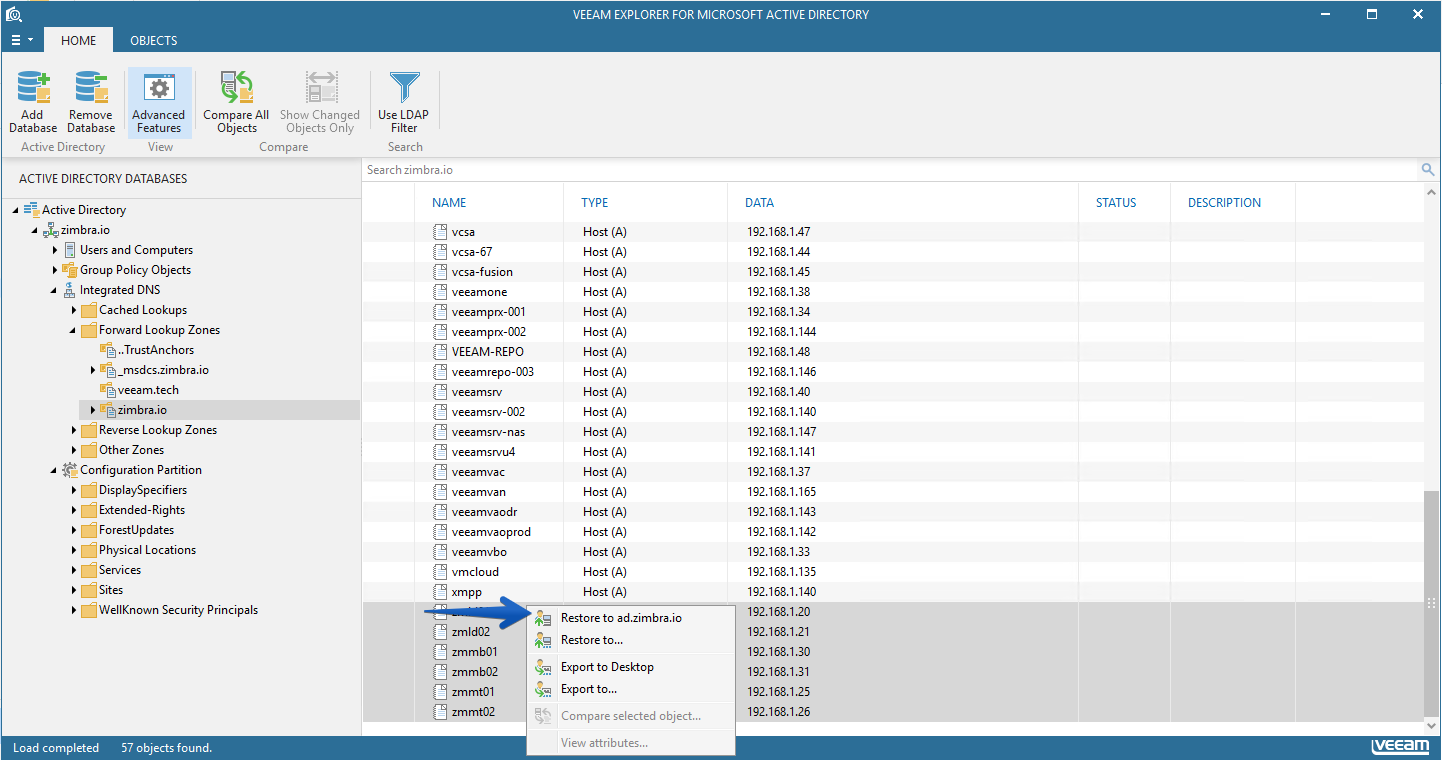The width and height of the screenshot is (1442, 760).
Task: Select the ForestUpdates folder icon
Action: coord(89,530)
